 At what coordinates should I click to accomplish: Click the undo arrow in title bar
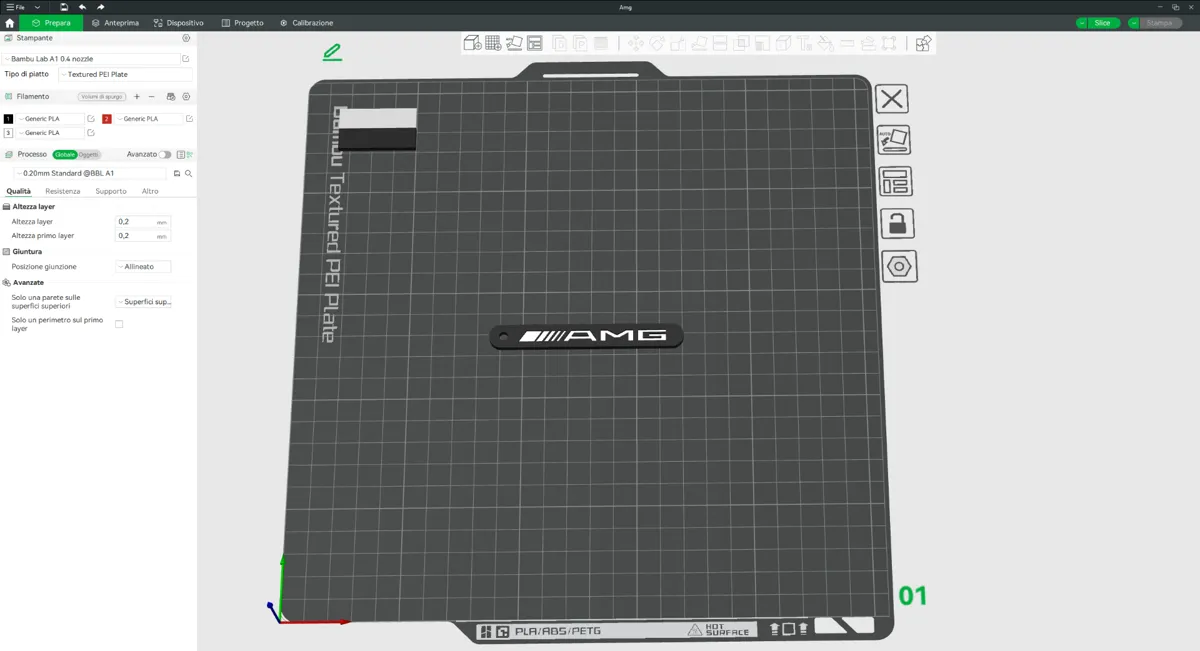(x=82, y=7)
